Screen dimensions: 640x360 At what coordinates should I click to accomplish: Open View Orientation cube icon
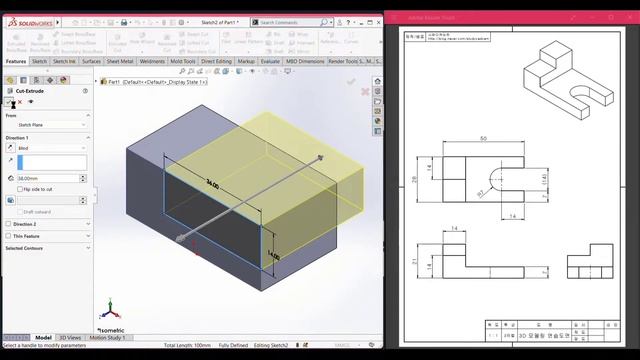tap(226, 71)
